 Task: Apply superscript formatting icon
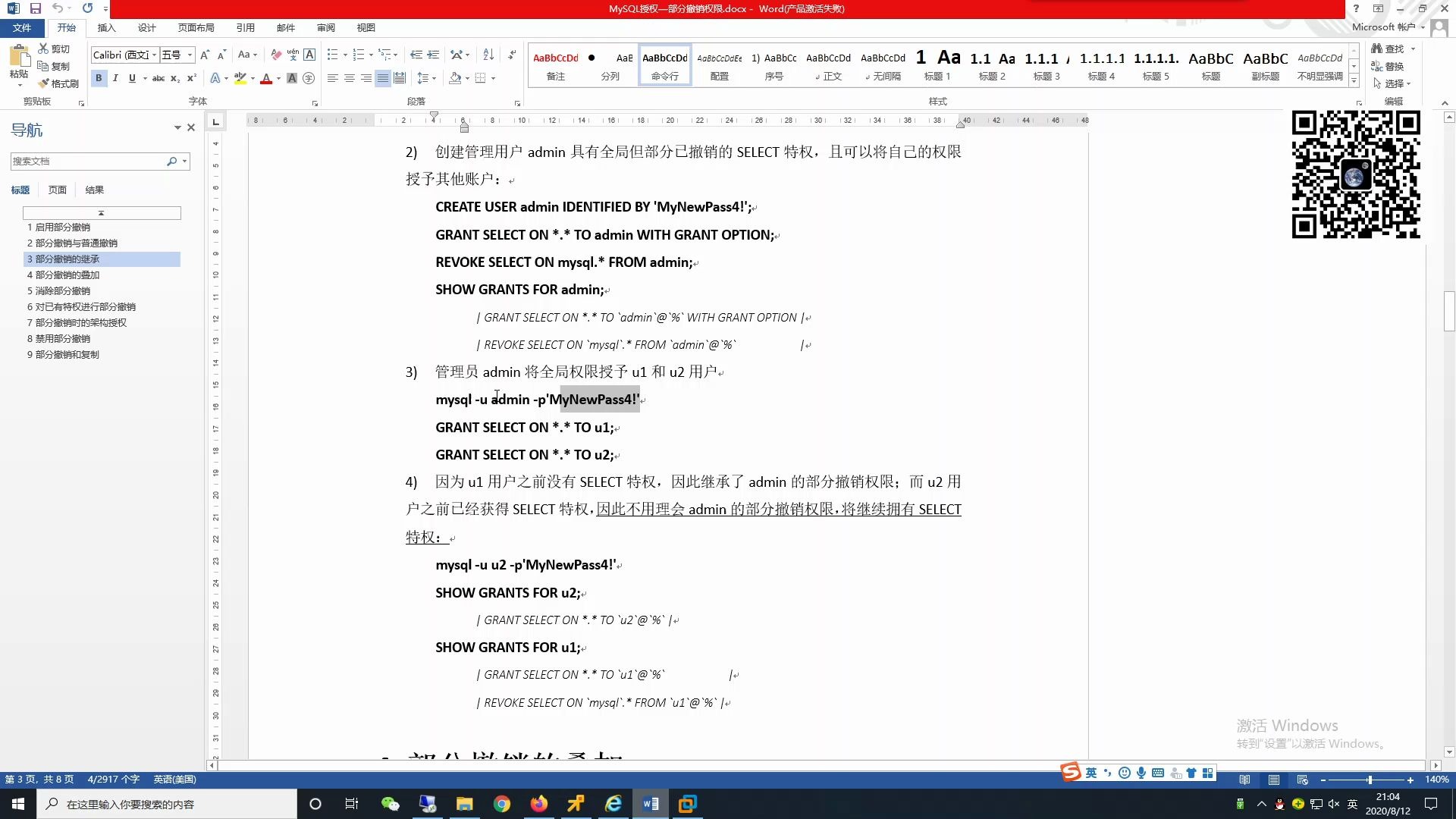(x=191, y=78)
